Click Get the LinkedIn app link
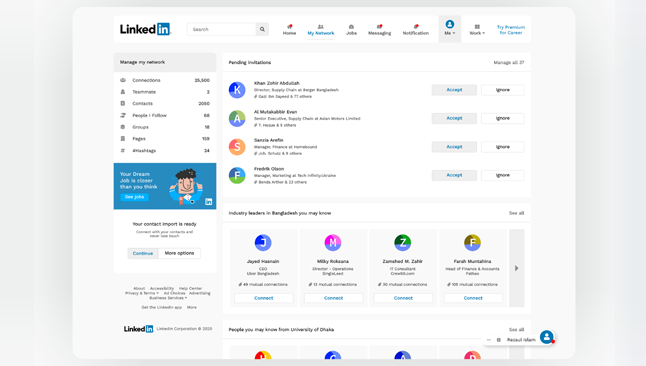 point(162,307)
